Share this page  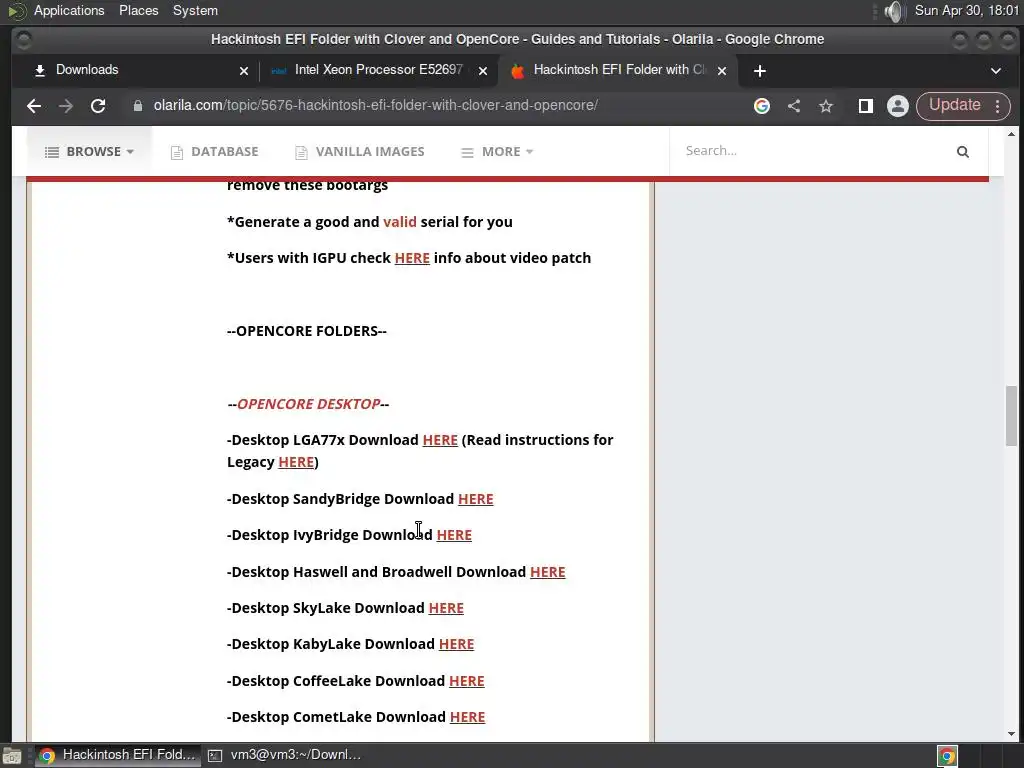pos(794,106)
